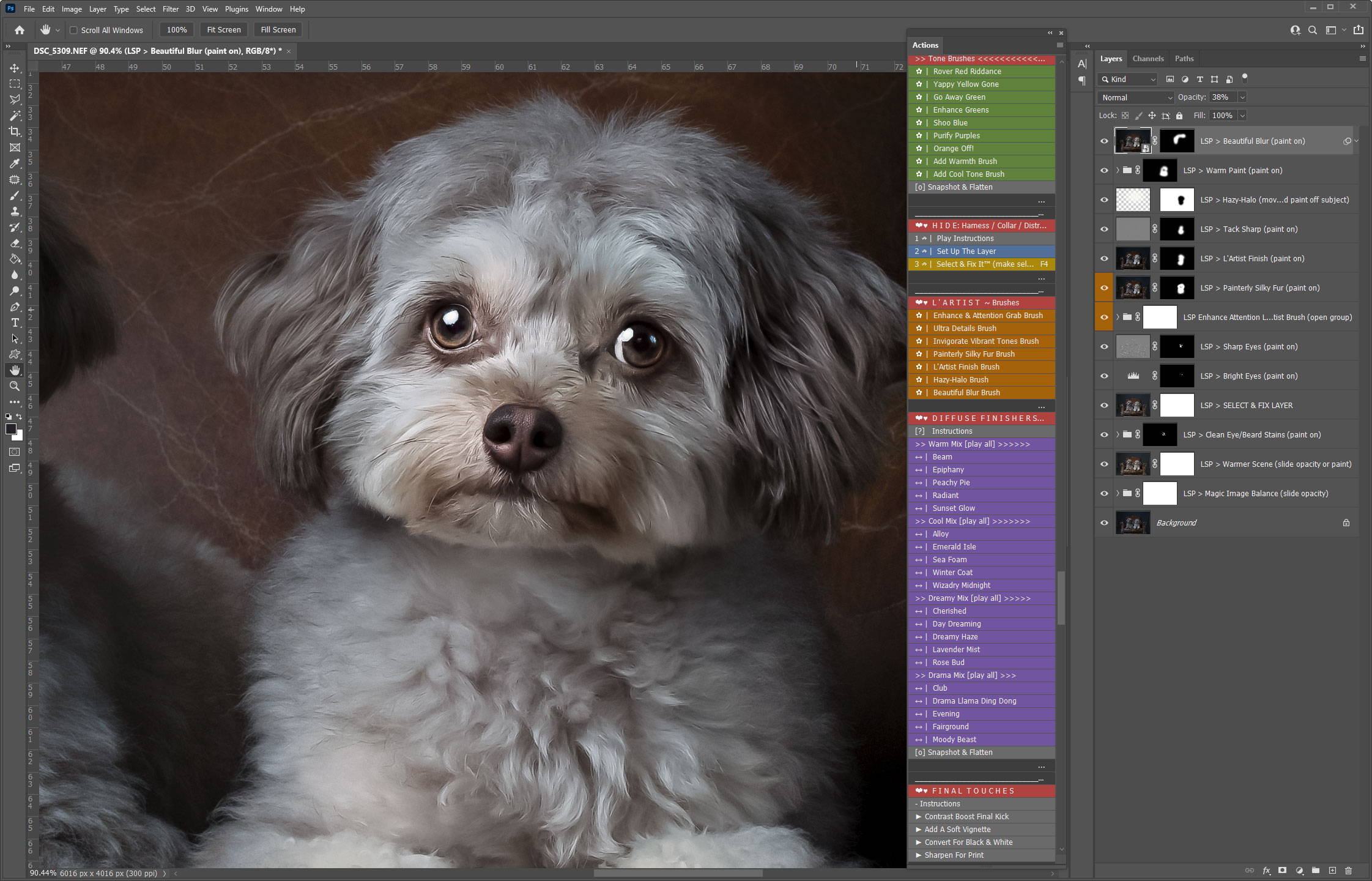1372x881 pixels.
Task: Open the Opacity slider dropdown arrow
Action: (1242, 97)
